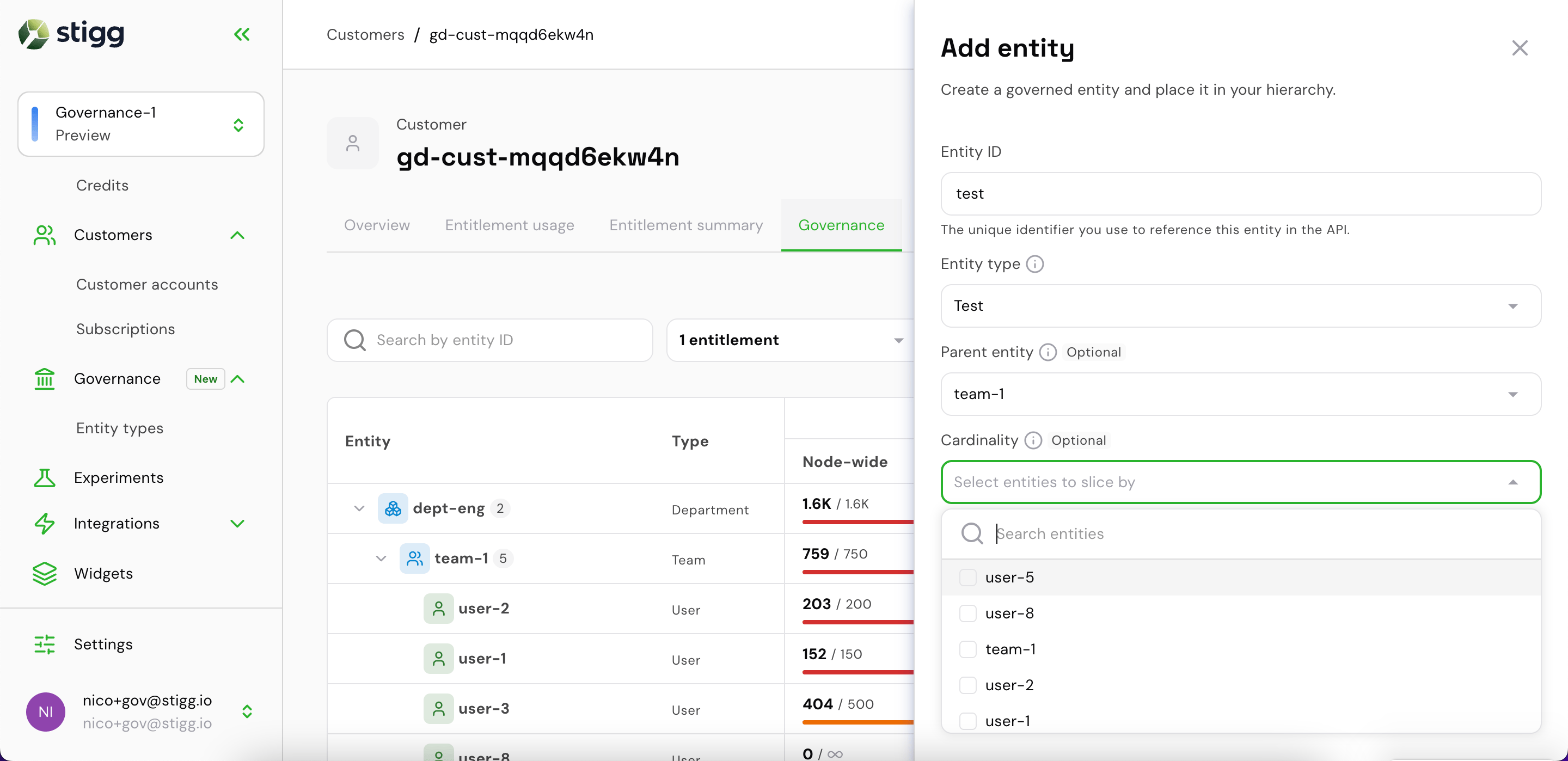
Task: Click the Parent entity info icon
Action: pos(1048,352)
